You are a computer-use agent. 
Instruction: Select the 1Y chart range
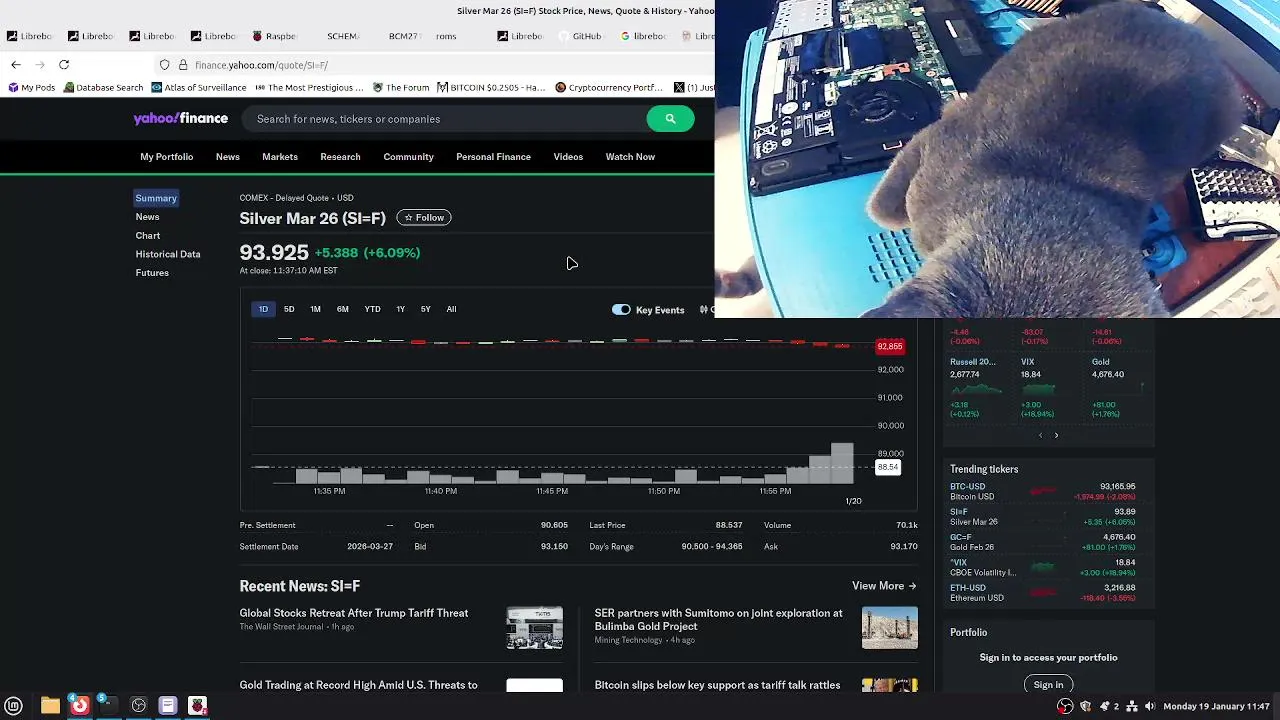pos(400,309)
